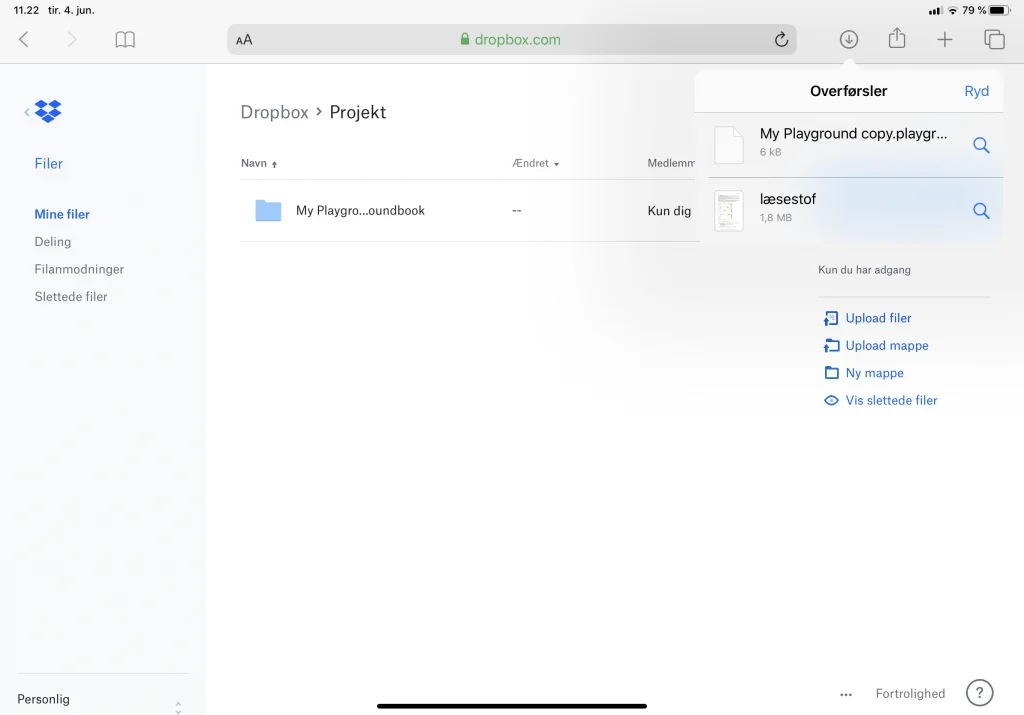The image size is (1024, 715).
Task: Open Slettede filer in sidebar
Action: (x=71, y=296)
